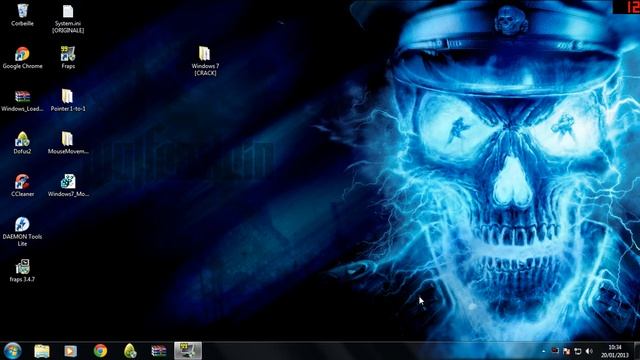
Task: Select the CCleaner desktop shortcut
Action: tap(22, 186)
